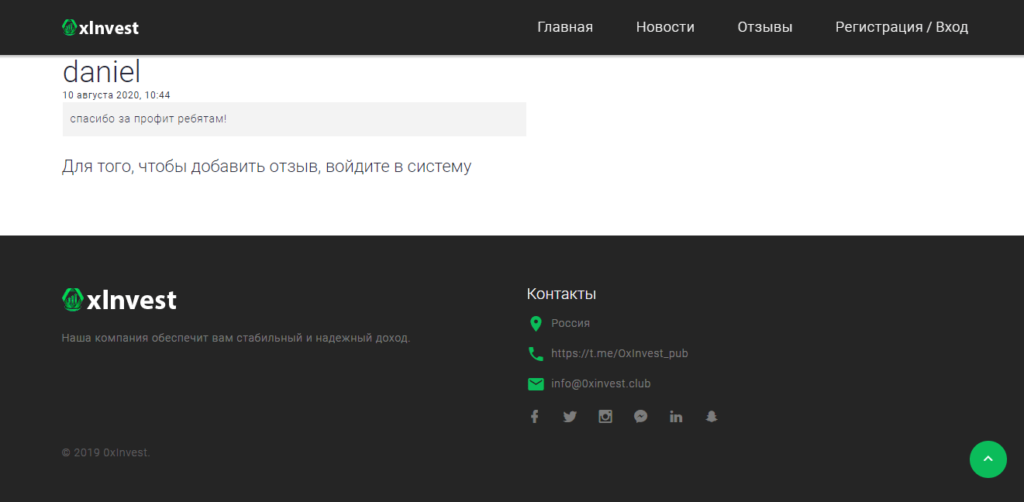Click the green phone icon

pos(535,353)
